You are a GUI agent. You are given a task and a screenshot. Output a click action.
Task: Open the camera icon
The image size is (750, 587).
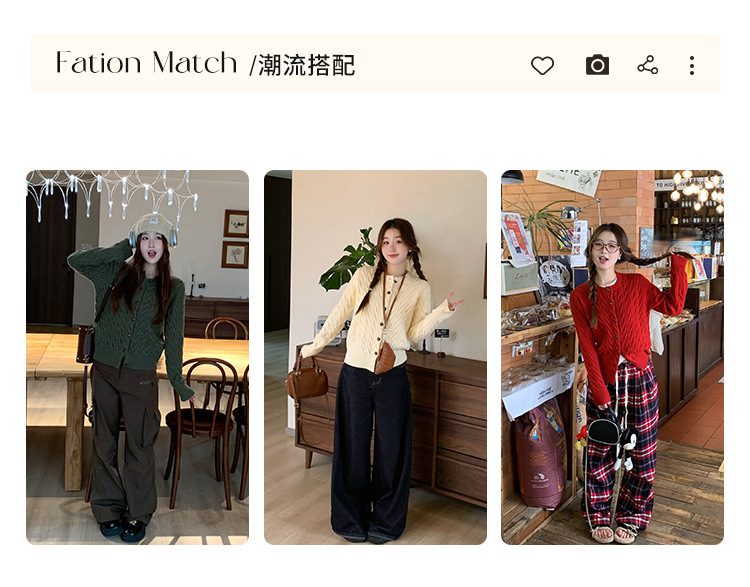coord(597,65)
